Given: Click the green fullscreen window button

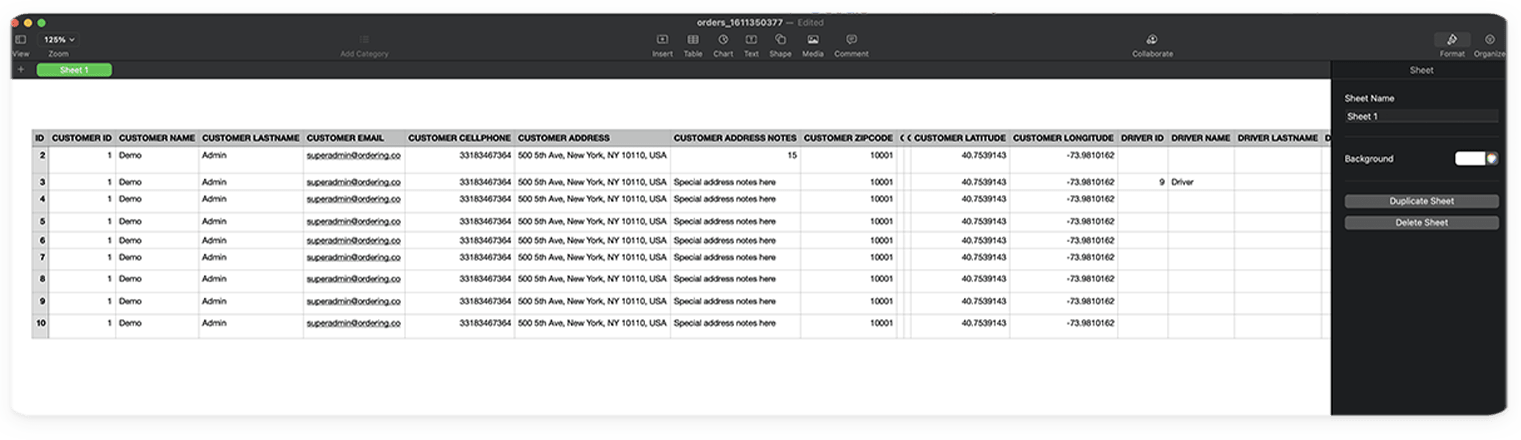Looking at the screenshot, I should point(41,22).
